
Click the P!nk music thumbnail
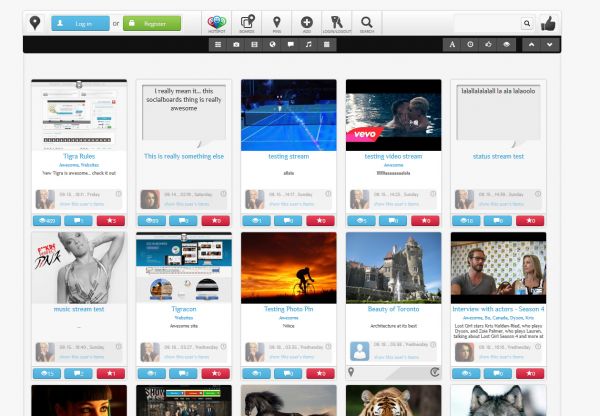point(79,268)
